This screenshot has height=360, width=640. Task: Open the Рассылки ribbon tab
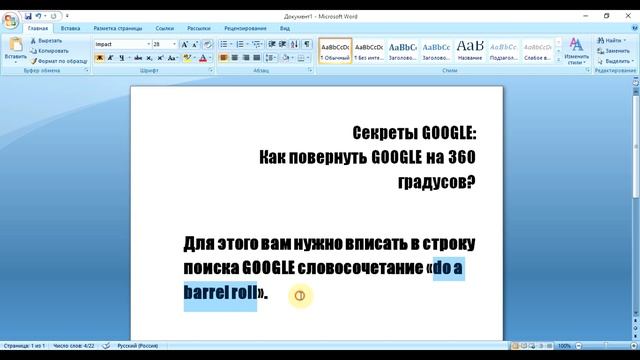coord(199,29)
